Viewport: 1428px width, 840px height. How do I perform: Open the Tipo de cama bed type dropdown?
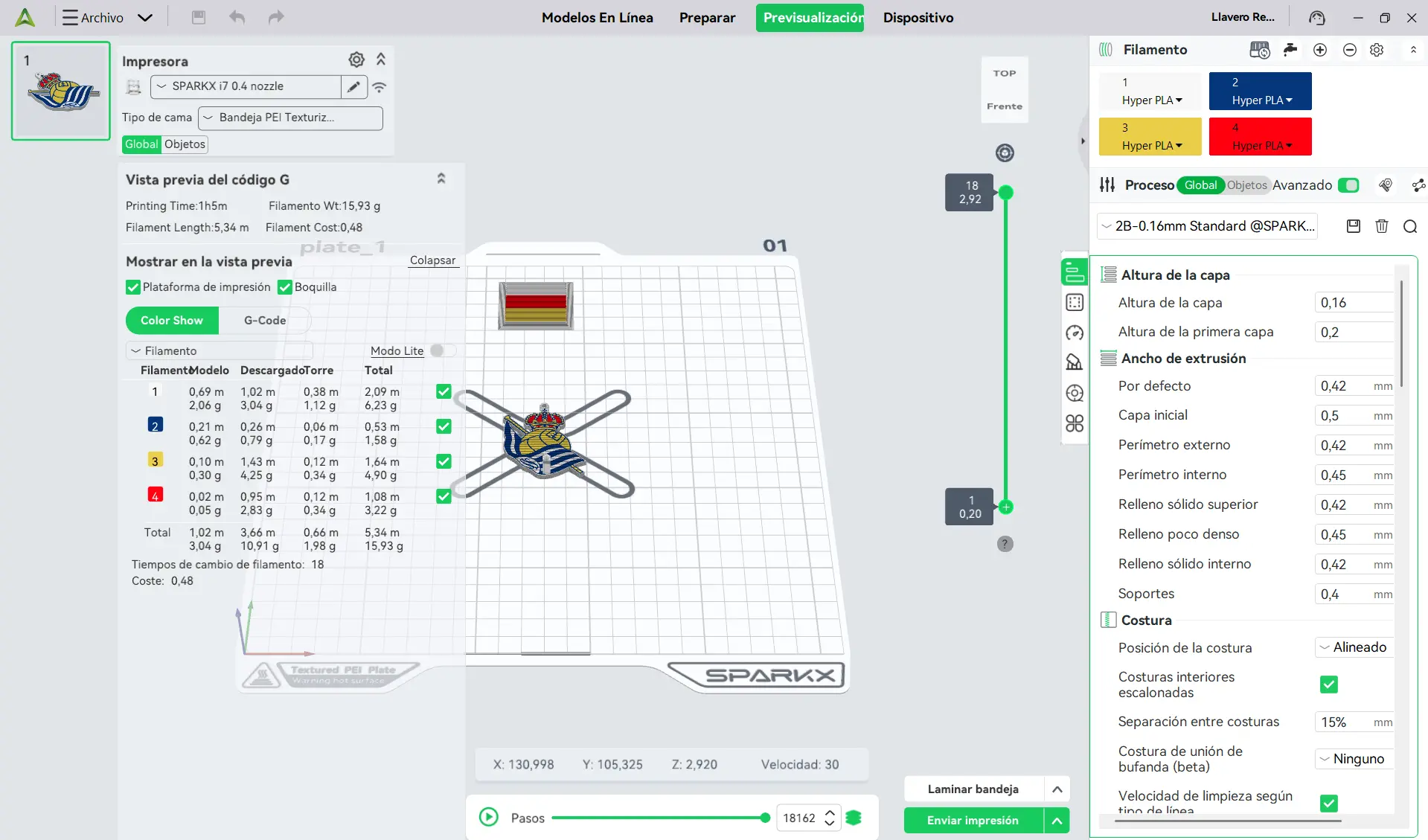coord(290,118)
